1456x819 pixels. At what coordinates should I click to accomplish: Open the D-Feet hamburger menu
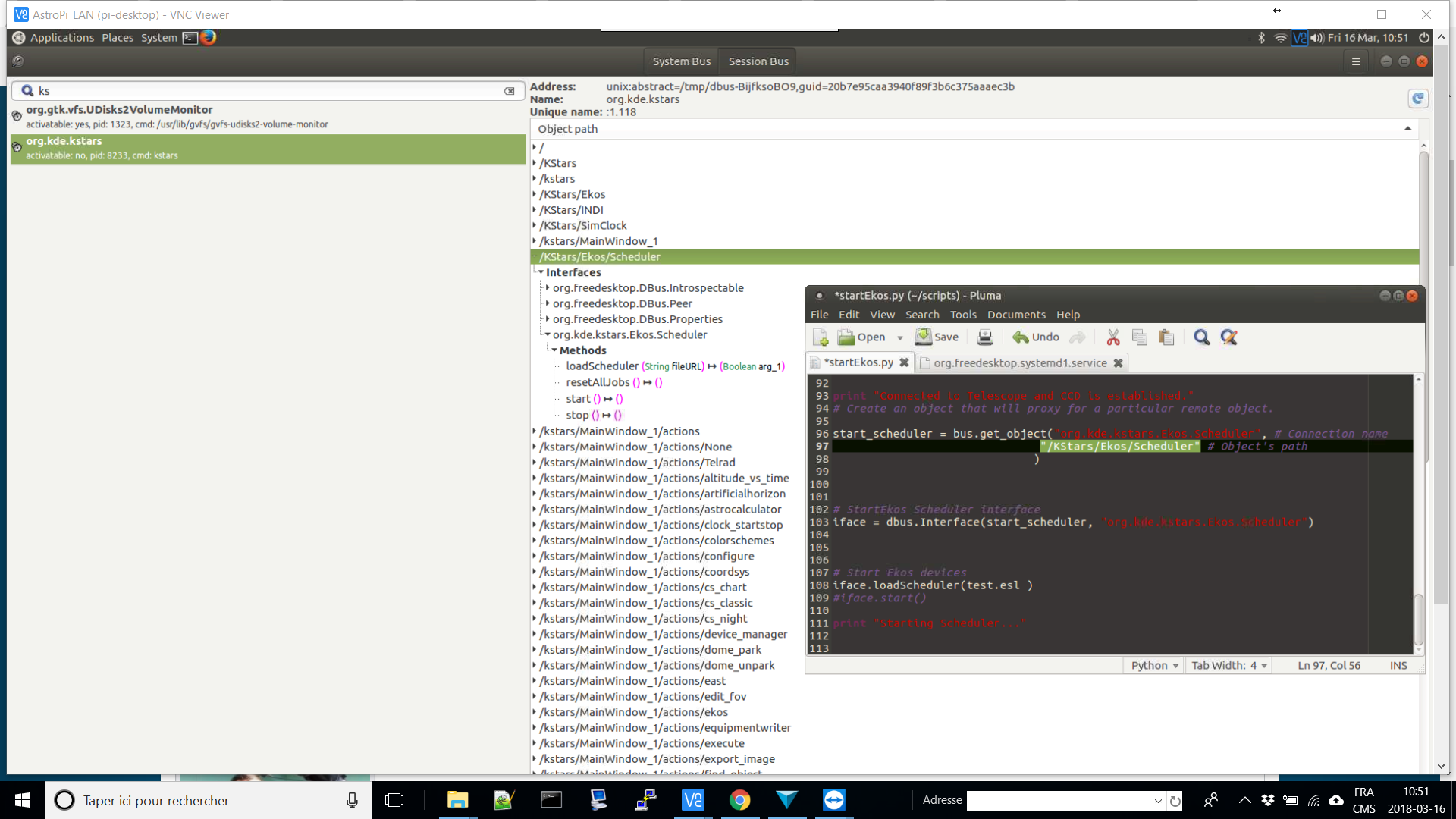pyautogui.click(x=1356, y=61)
